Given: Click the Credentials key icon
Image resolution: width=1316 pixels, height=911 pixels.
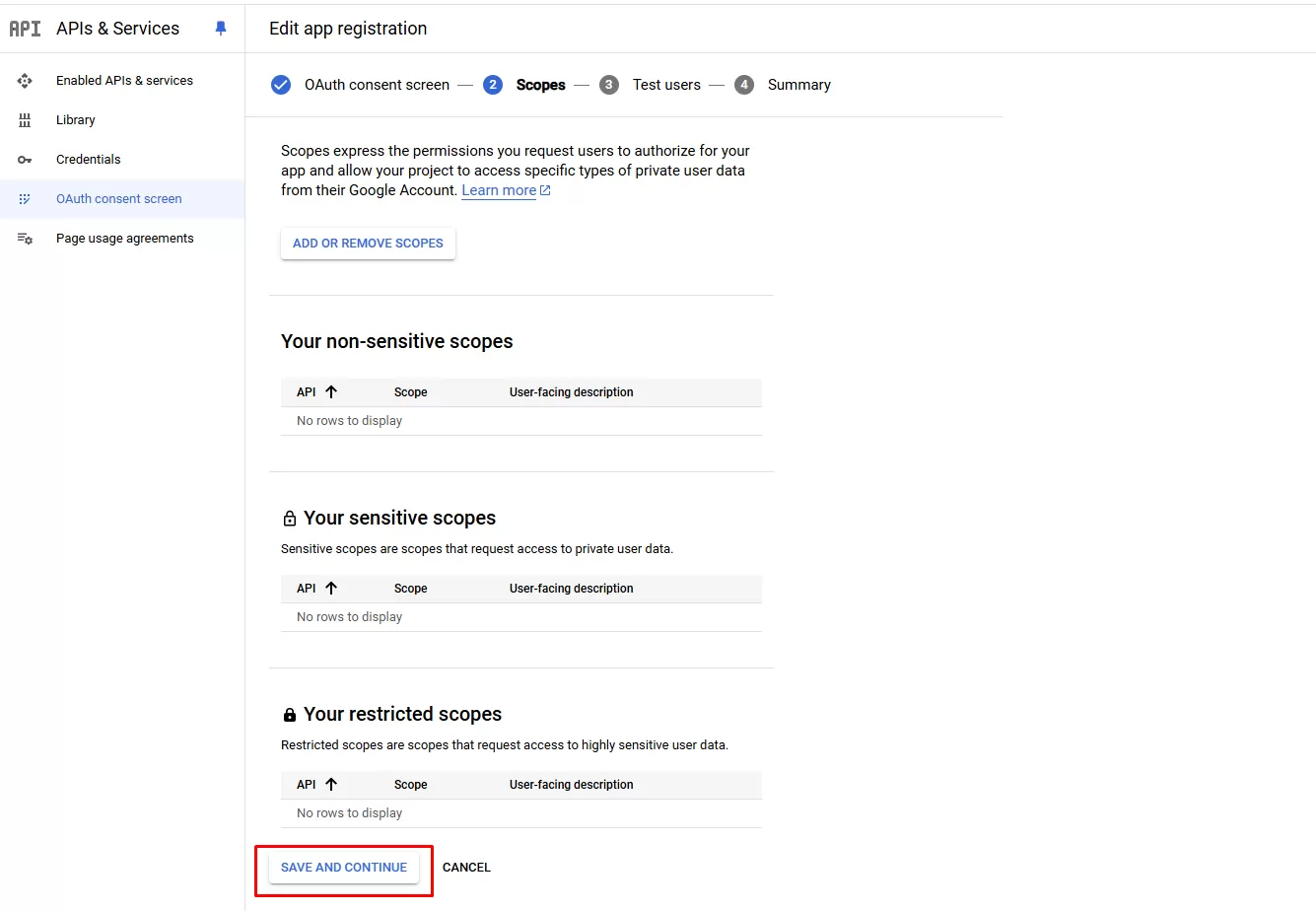Looking at the screenshot, I should [x=25, y=160].
